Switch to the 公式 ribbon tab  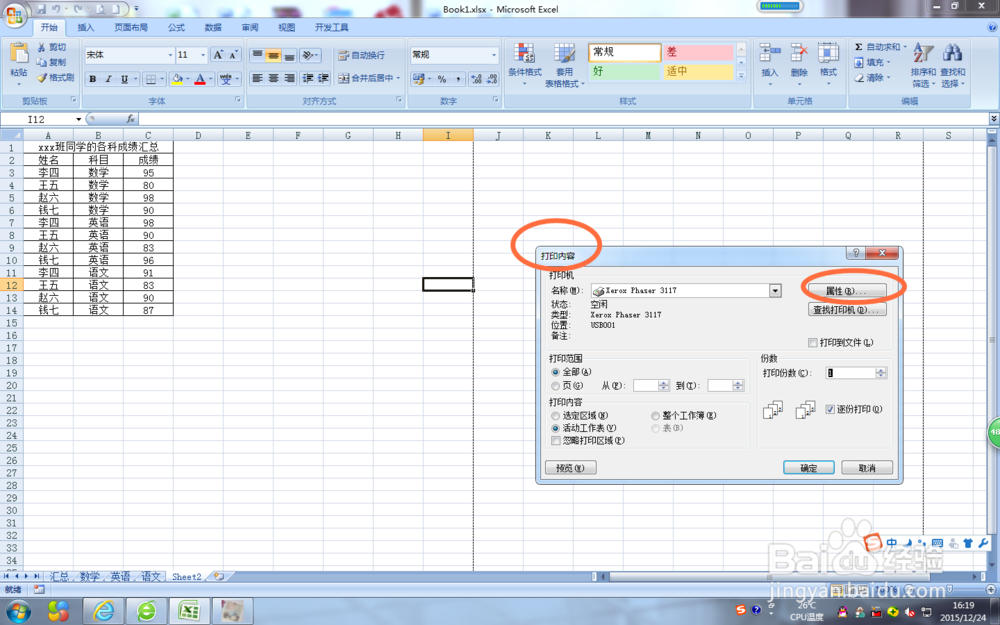click(x=176, y=27)
